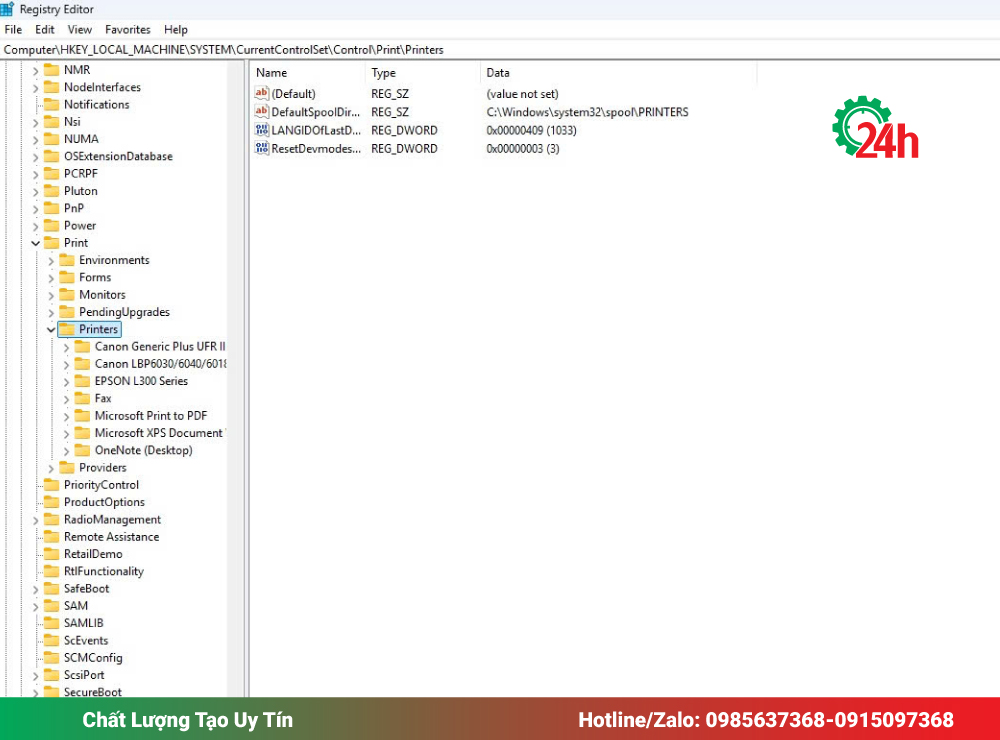The height and width of the screenshot is (740, 1000).
Task: Open the Help menu
Action: coord(175,29)
